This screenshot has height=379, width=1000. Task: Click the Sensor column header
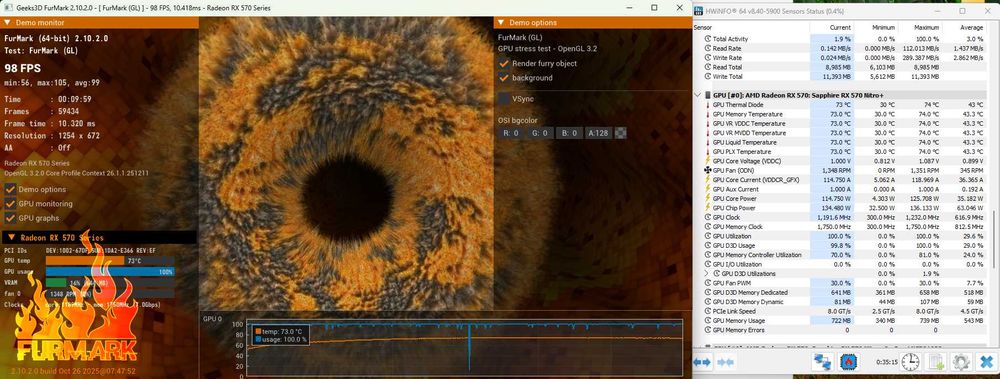point(751,27)
